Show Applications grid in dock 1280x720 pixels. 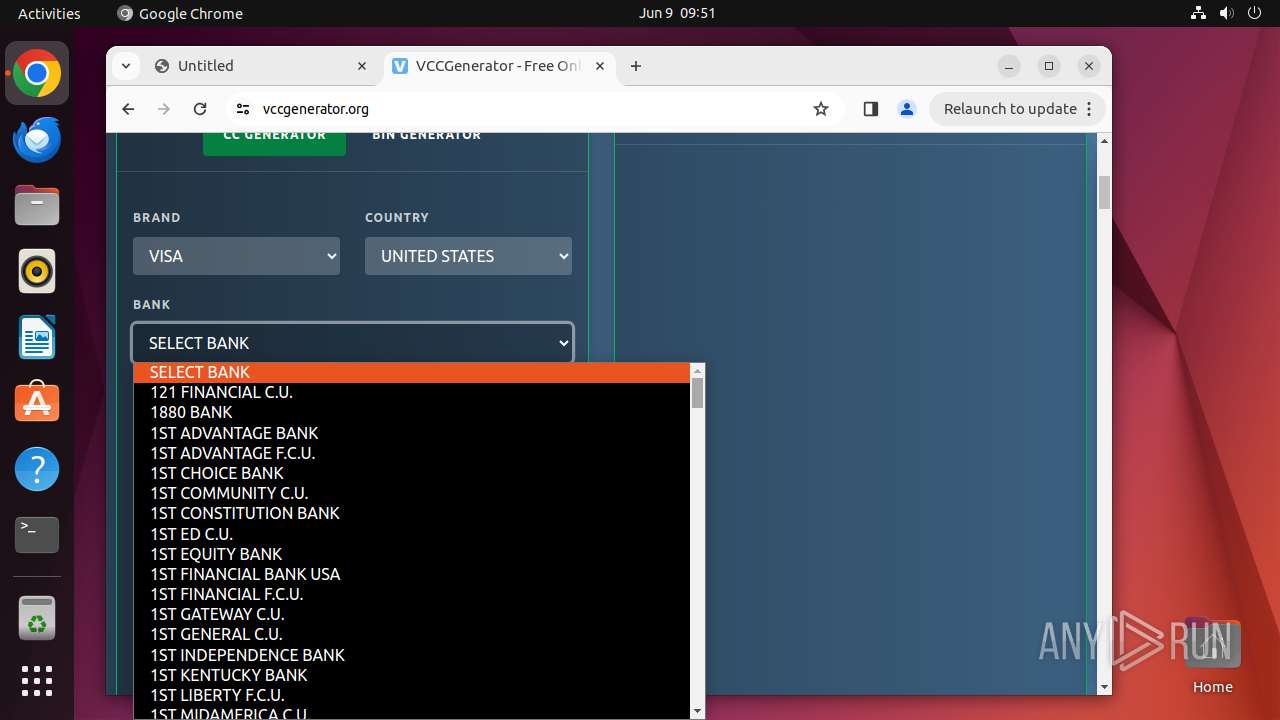click(x=37, y=681)
